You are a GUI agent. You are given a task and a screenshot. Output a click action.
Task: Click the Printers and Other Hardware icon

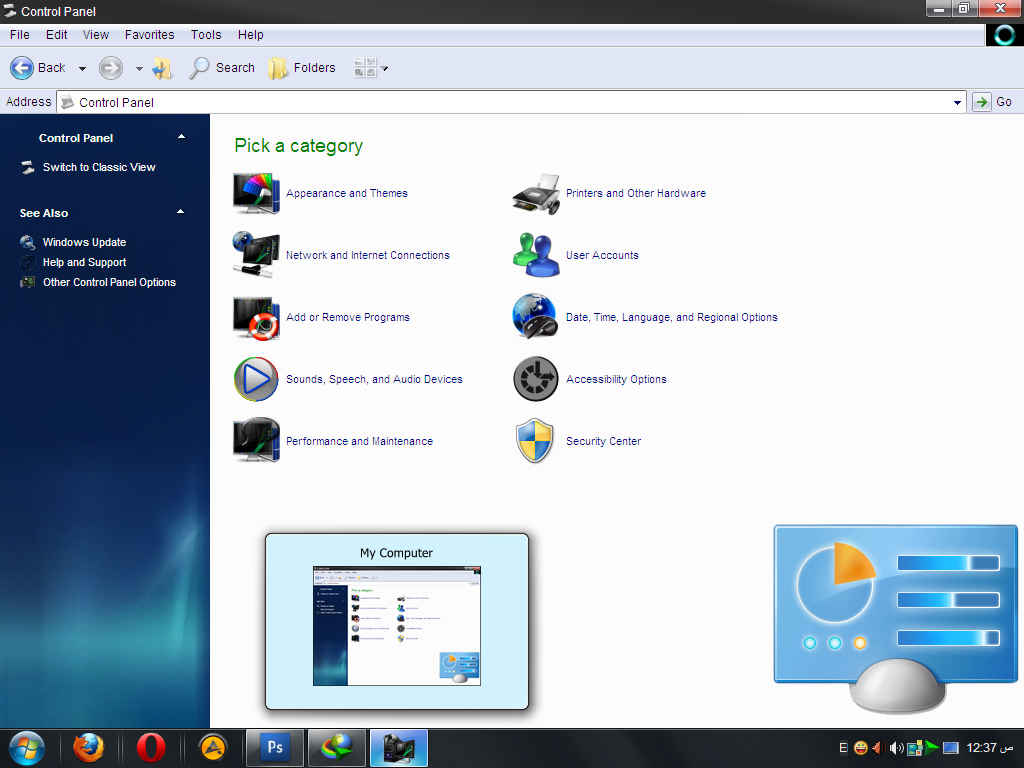pos(536,193)
